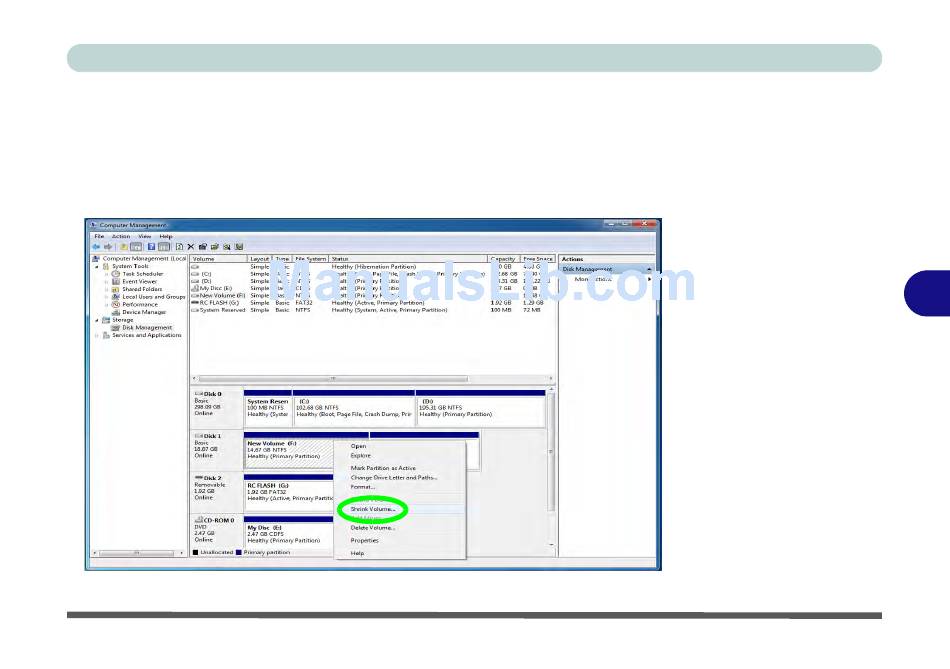Viewport: 950px width, 669px height.
Task: Click the Shared Folders icon in tree
Action: (116, 289)
